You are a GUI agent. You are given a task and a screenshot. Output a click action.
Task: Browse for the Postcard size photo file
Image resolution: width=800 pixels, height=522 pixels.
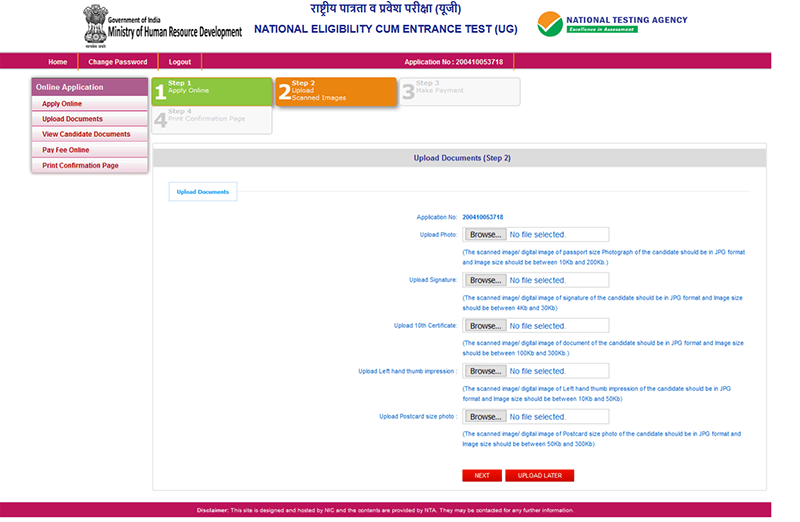point(485,417)
